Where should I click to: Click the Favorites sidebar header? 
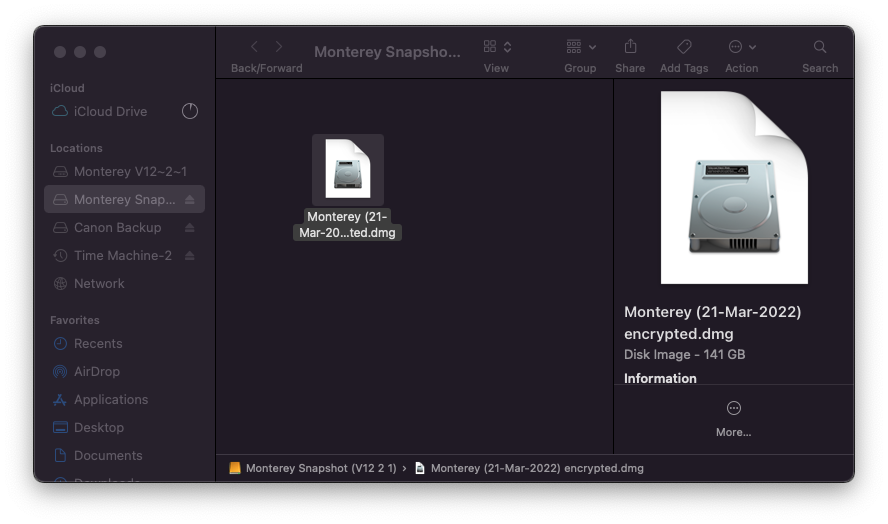[74, 320]
